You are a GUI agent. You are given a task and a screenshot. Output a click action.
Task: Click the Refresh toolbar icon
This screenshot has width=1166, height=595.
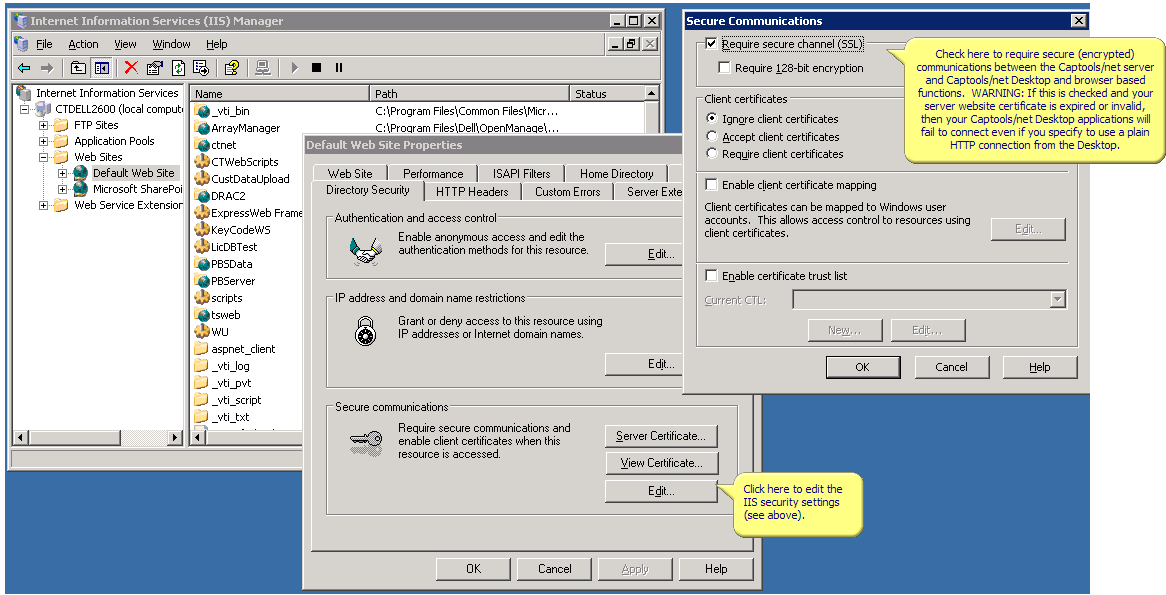tap(176, 68)
